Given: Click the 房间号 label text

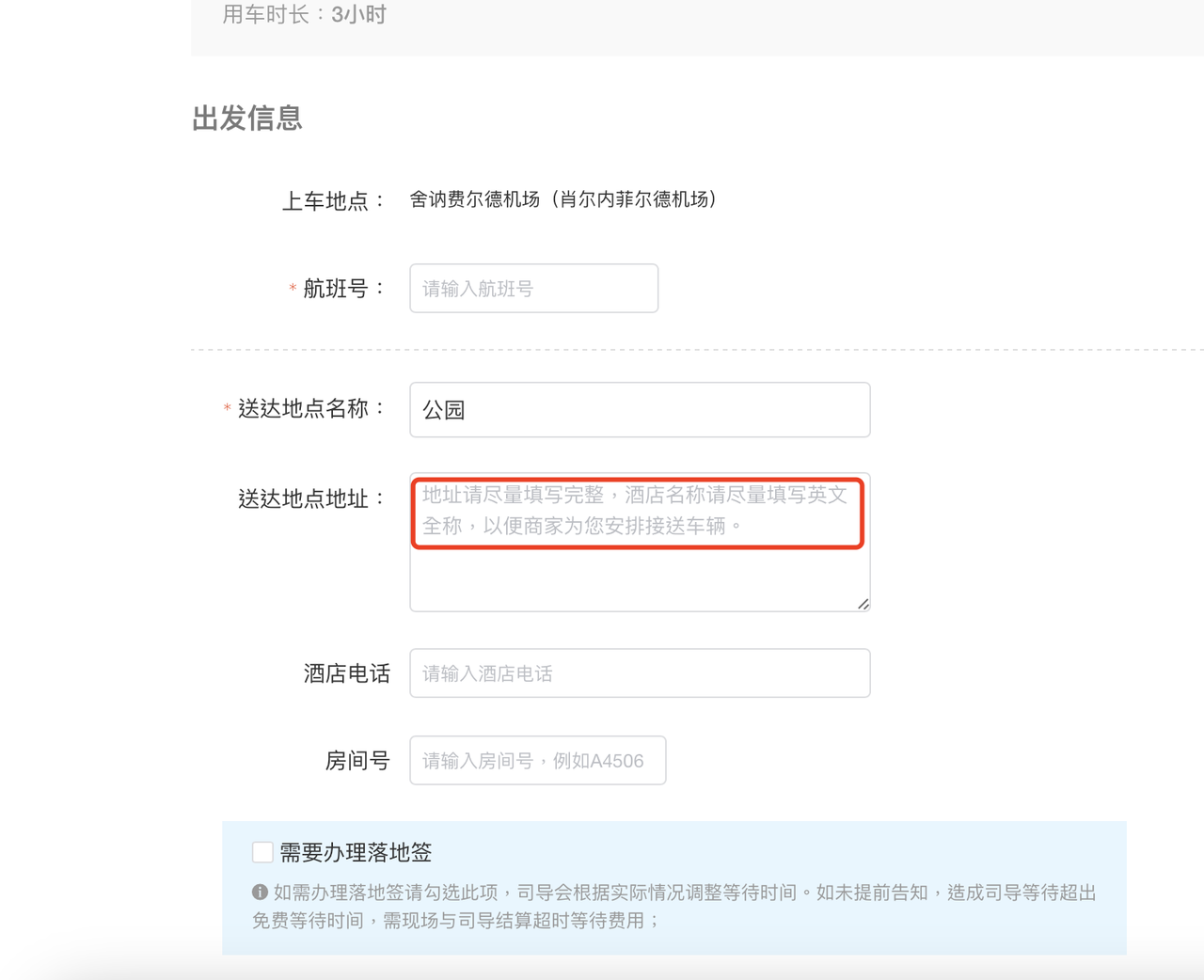Looking at the screenshot, I should (357, 761).
